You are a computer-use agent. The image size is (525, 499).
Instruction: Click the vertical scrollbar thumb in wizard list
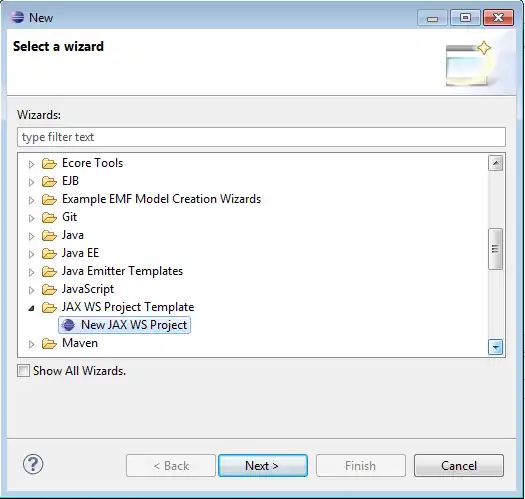click(x=496, y=249)
